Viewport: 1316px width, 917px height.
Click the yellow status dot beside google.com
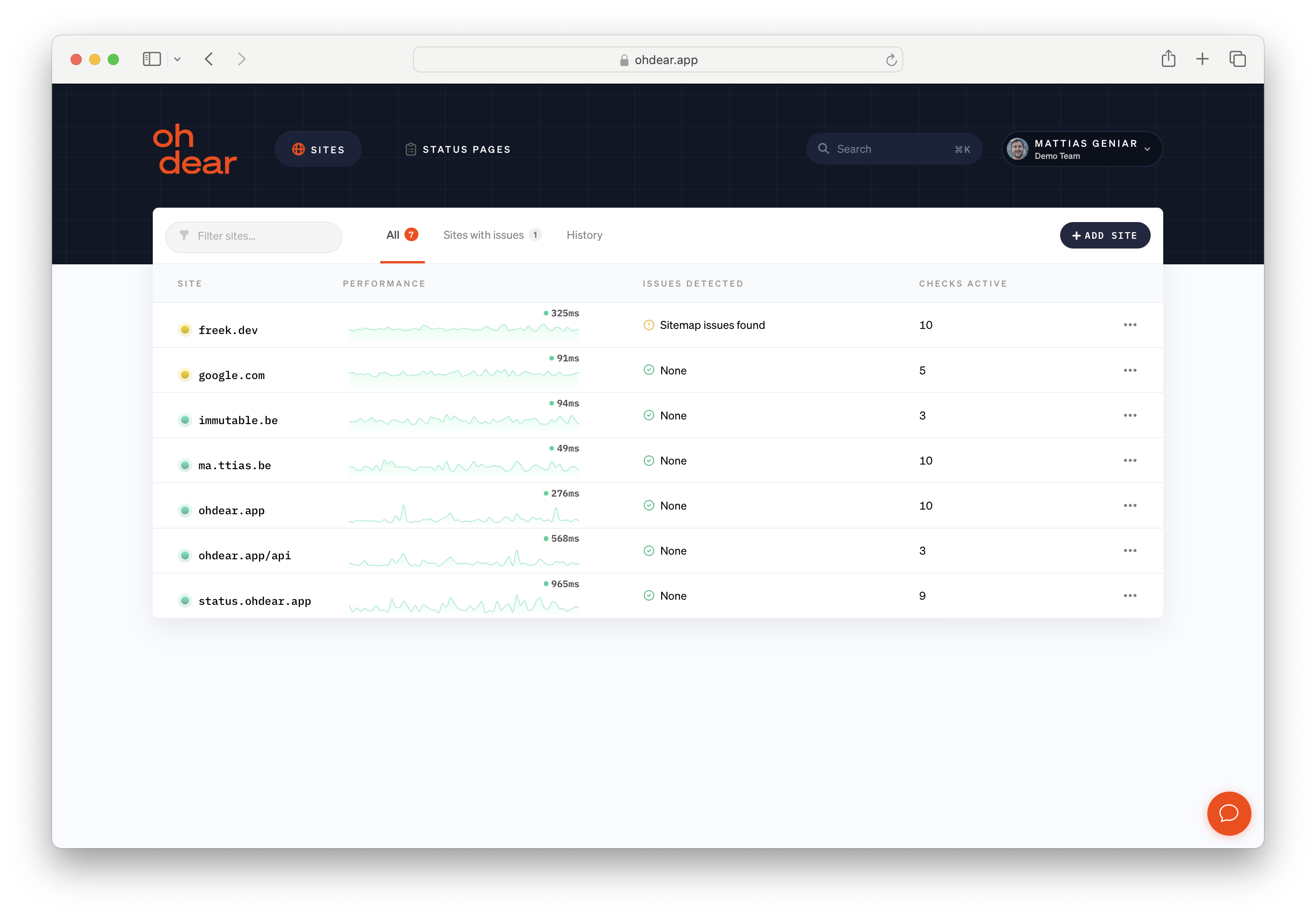tap(184, 374)
